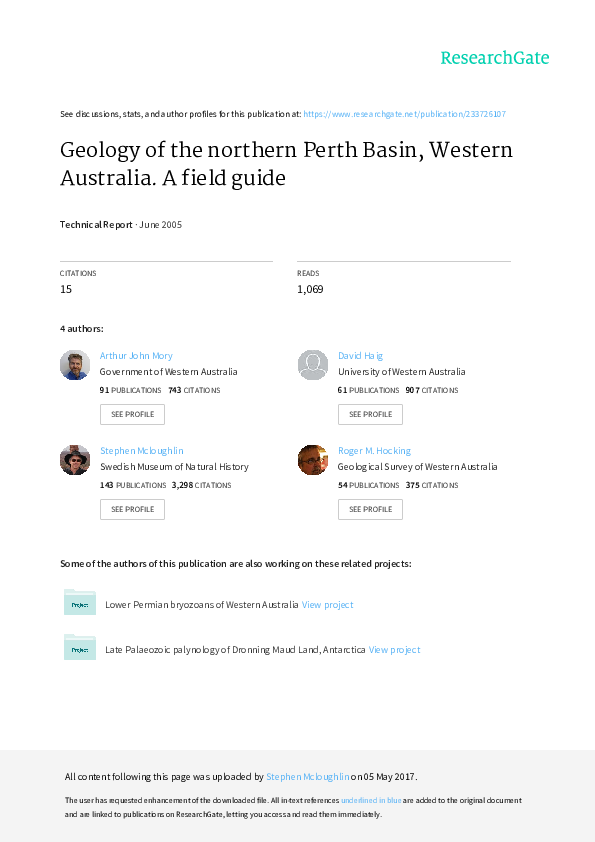The width and height of the screenshot is (595, 842).
Task: Open Arthur John Mory author name link
Action: pyautogui.click(x=136, y=355)
